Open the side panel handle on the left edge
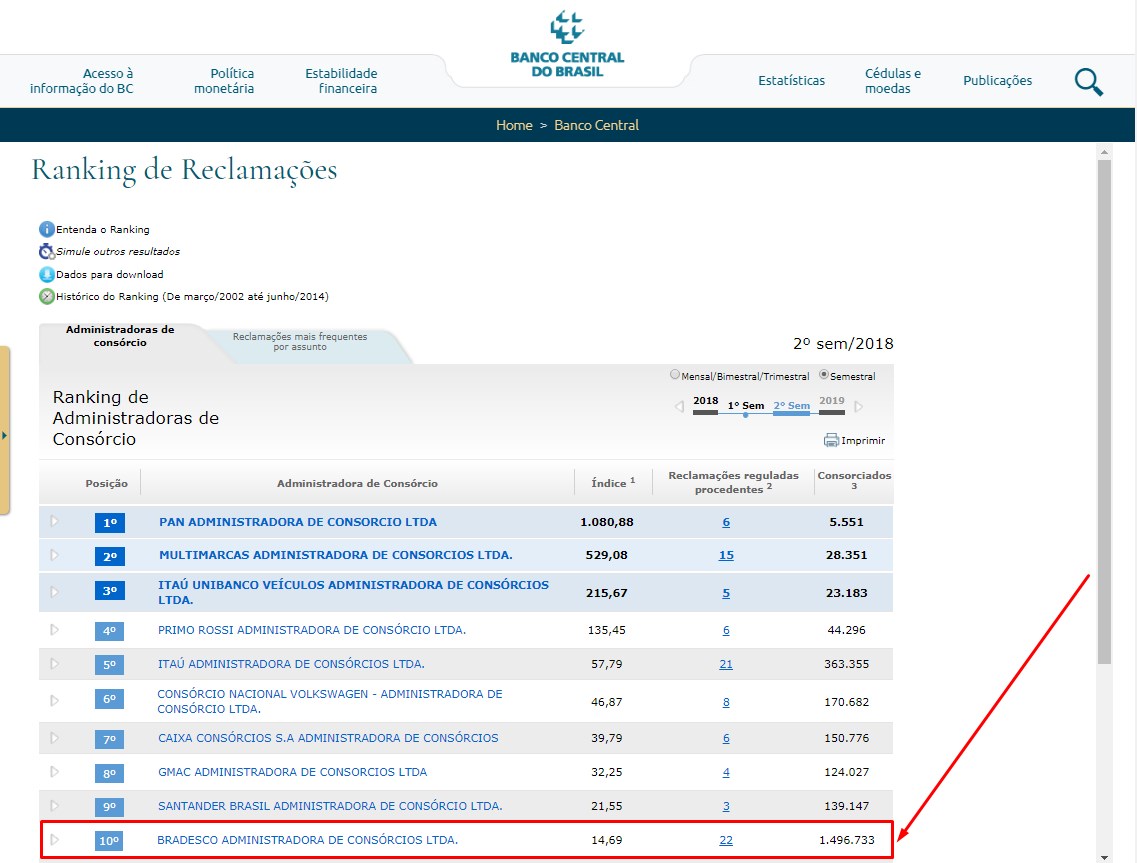This screenshot has width=1137, height=863. 5,435
